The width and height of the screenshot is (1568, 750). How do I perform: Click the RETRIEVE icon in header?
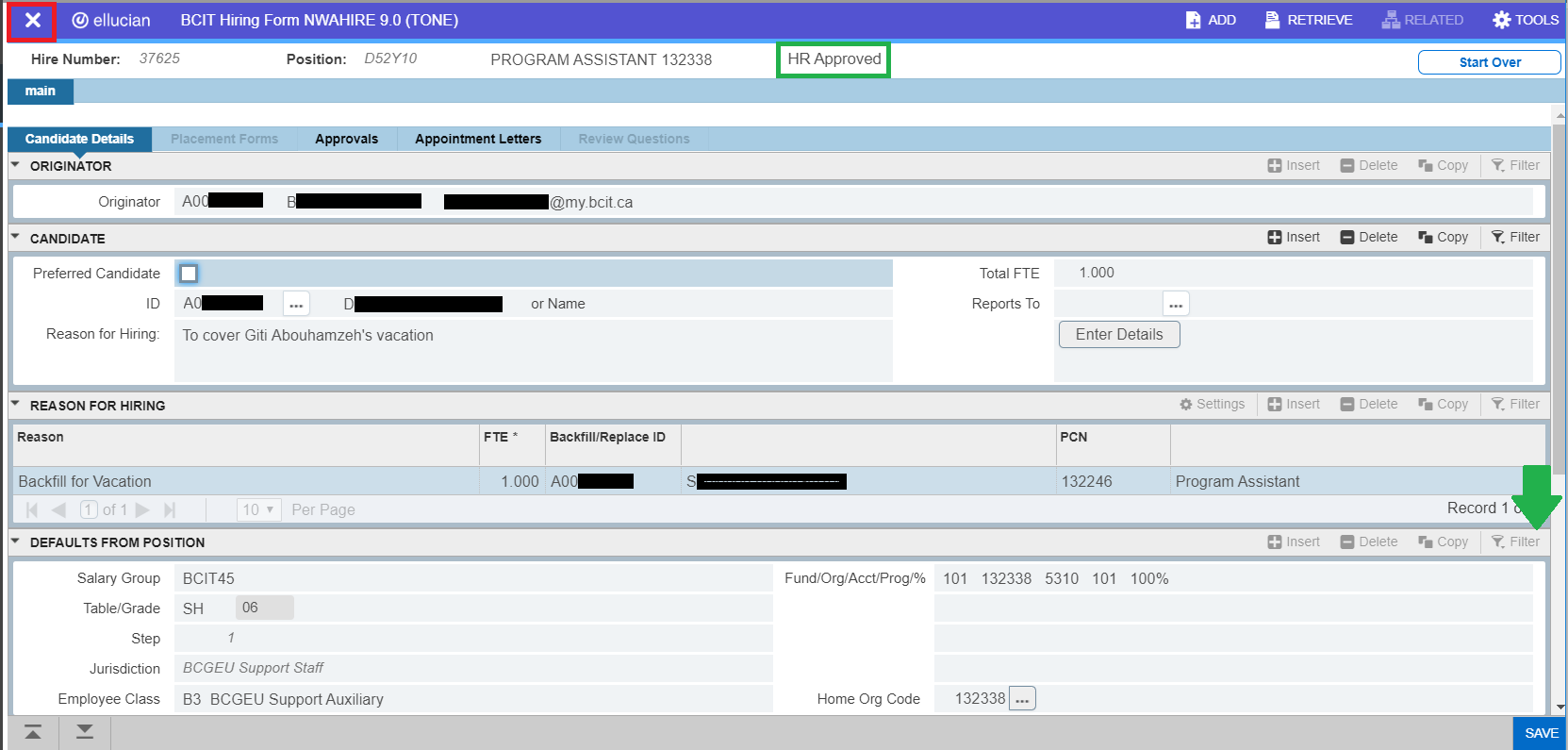click(1272, 20)
